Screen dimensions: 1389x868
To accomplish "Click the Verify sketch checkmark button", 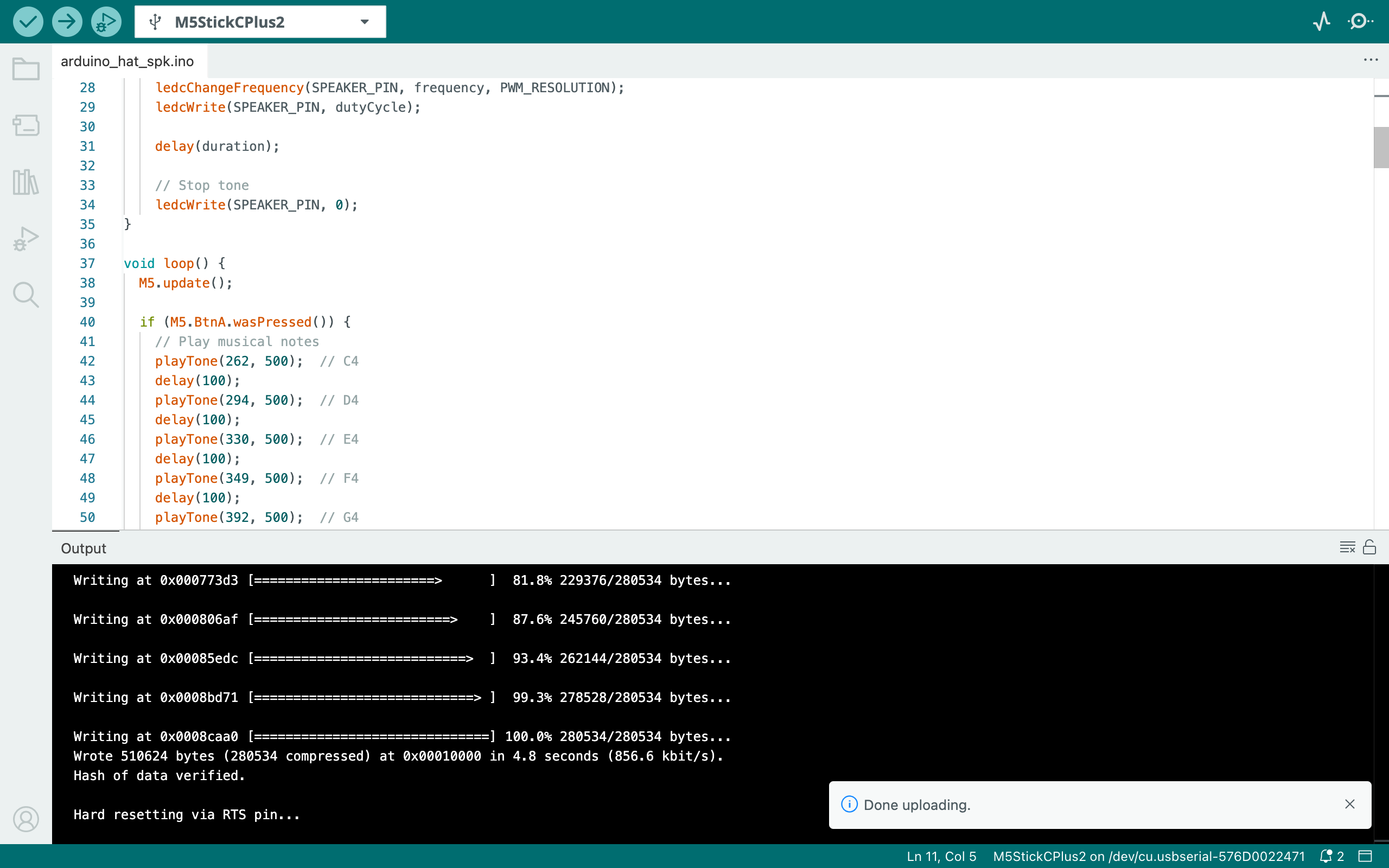I will [28, 22].
